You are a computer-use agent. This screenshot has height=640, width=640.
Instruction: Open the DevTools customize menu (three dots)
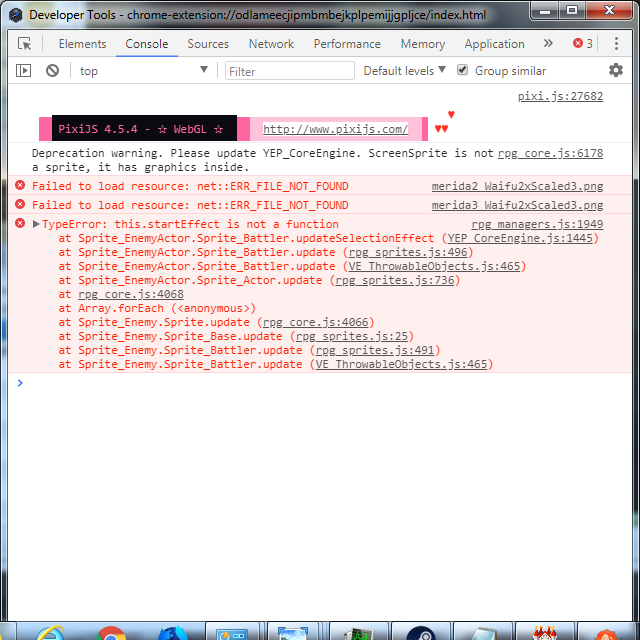click(616, 44)
